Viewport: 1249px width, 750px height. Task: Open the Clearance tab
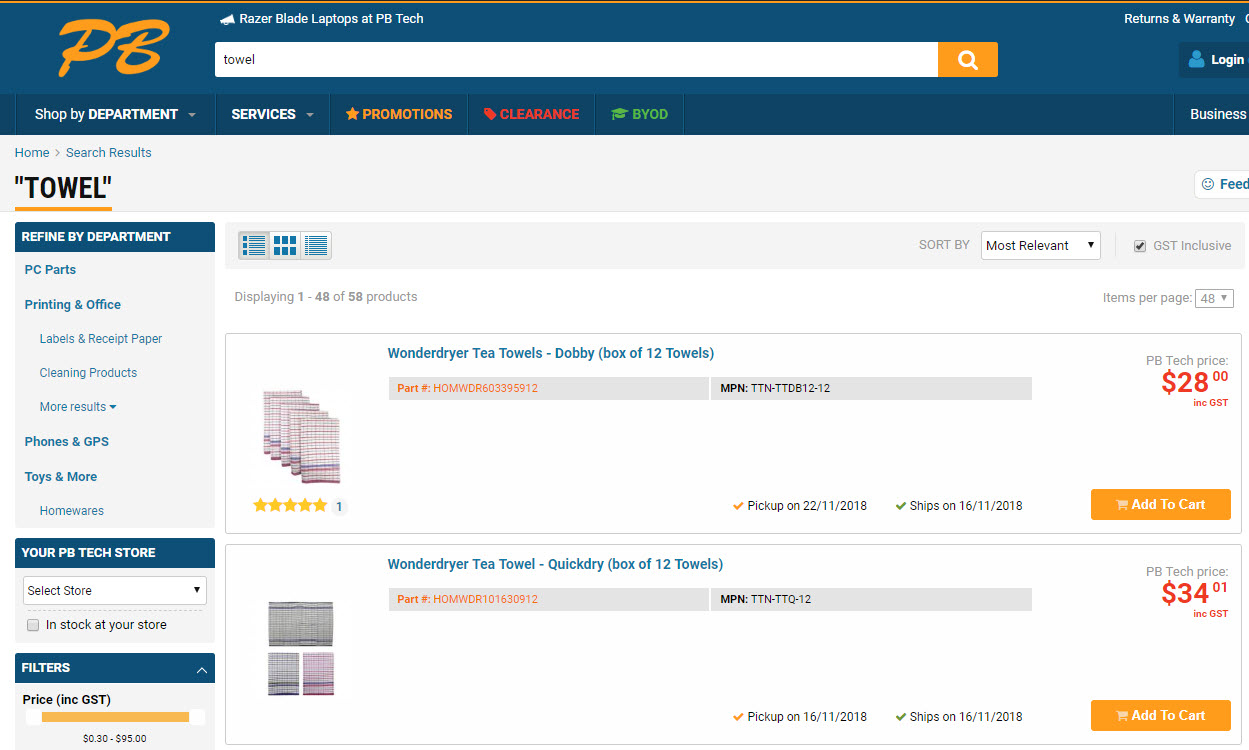coord(531,114)
